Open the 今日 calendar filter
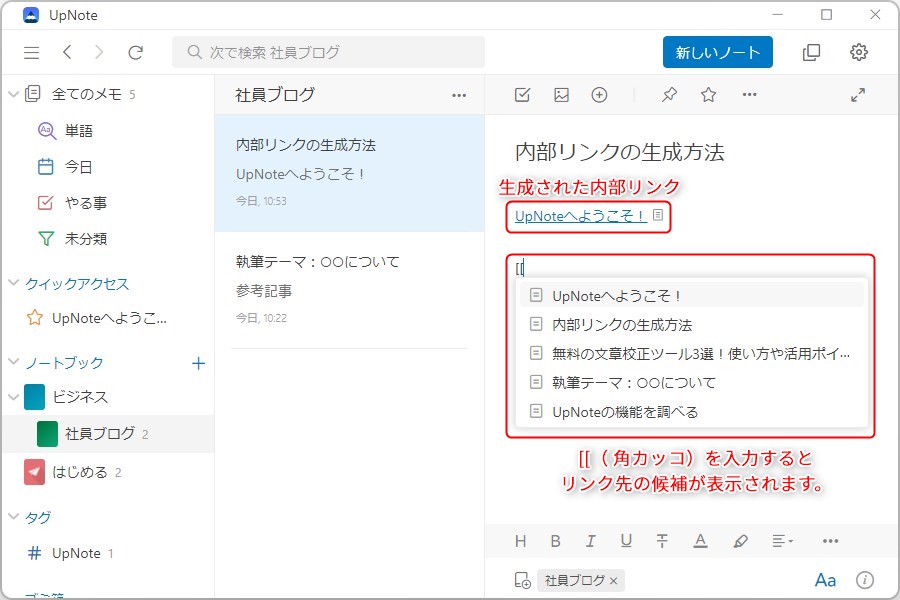The image size is (900, 600). tap(78, 167)
